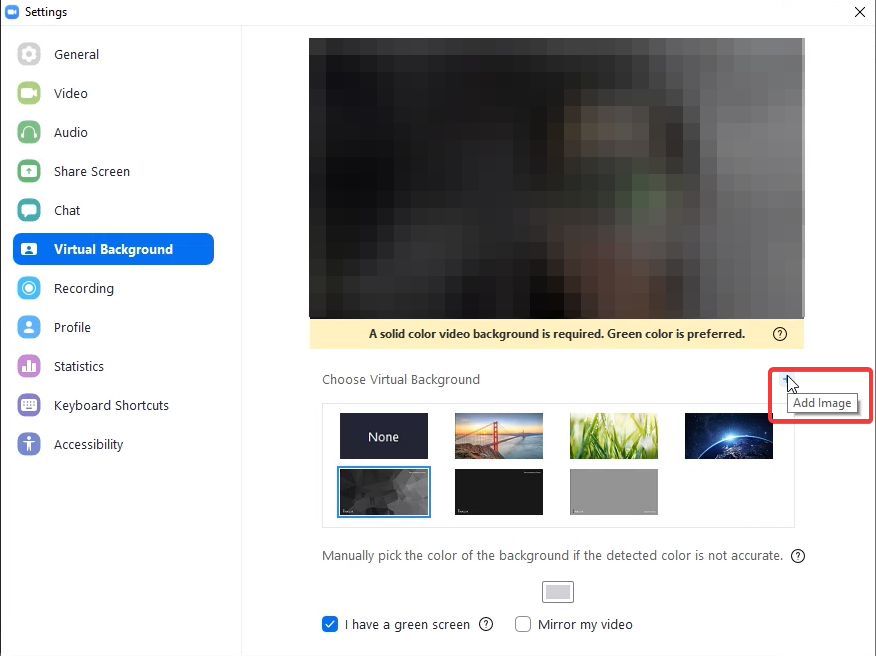The image size is (876, 656).
Task: Click the Mirror my video label
Action: 585,624
